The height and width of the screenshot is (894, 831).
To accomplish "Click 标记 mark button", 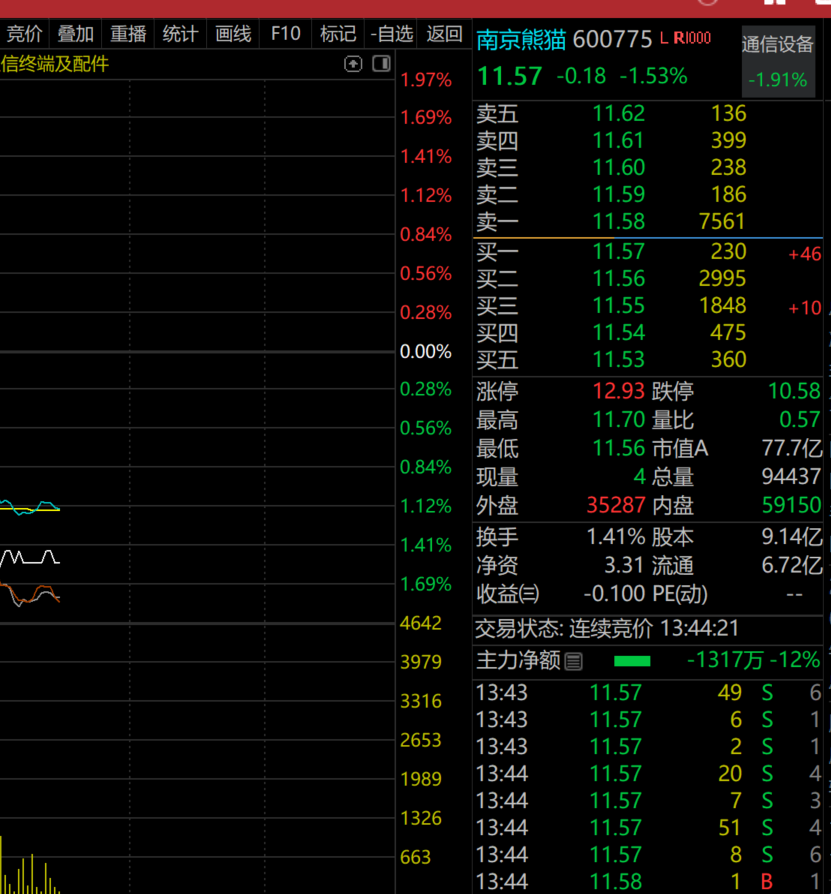I will pyautogui.click(x=338, y=34).
